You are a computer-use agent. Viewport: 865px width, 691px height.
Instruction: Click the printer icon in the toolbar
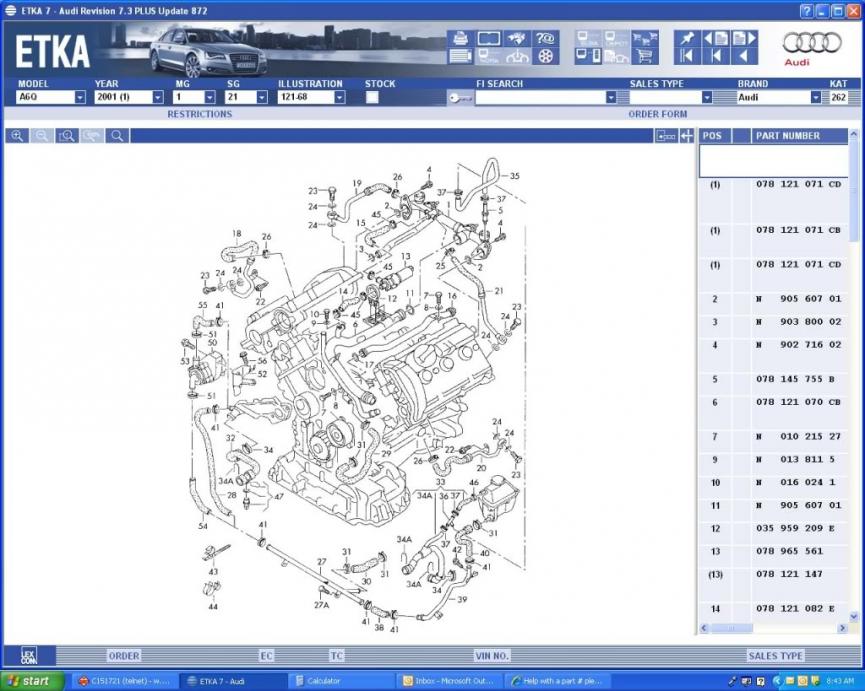coord(460,38)
